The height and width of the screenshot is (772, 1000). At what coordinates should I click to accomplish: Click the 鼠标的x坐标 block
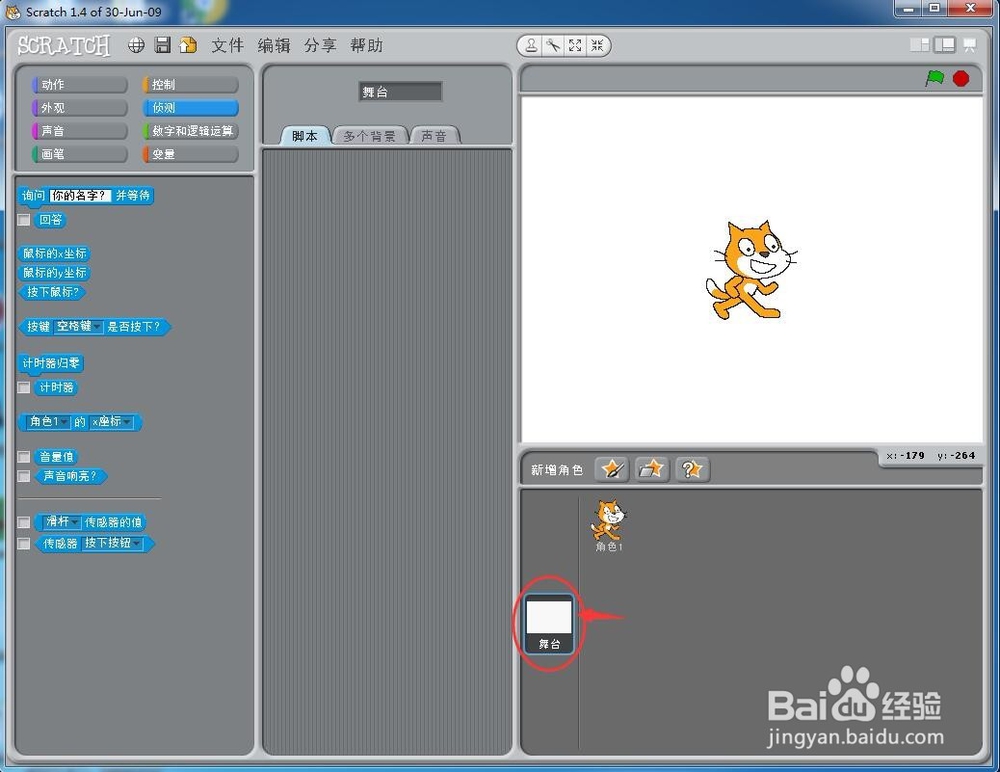55,253
